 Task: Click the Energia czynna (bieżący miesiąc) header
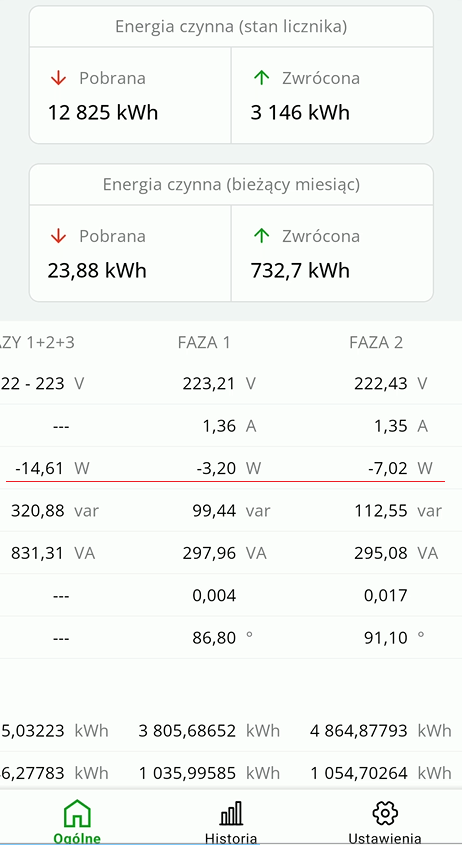coord(231,184)
